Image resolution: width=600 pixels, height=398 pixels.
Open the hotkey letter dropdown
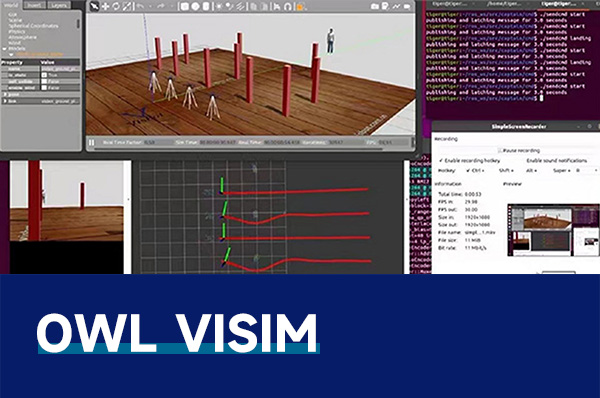coord(587,170)
